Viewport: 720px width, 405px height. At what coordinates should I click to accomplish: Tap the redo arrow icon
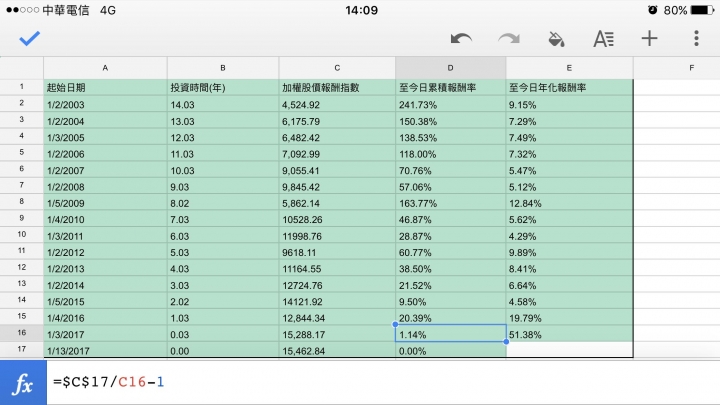509,39
